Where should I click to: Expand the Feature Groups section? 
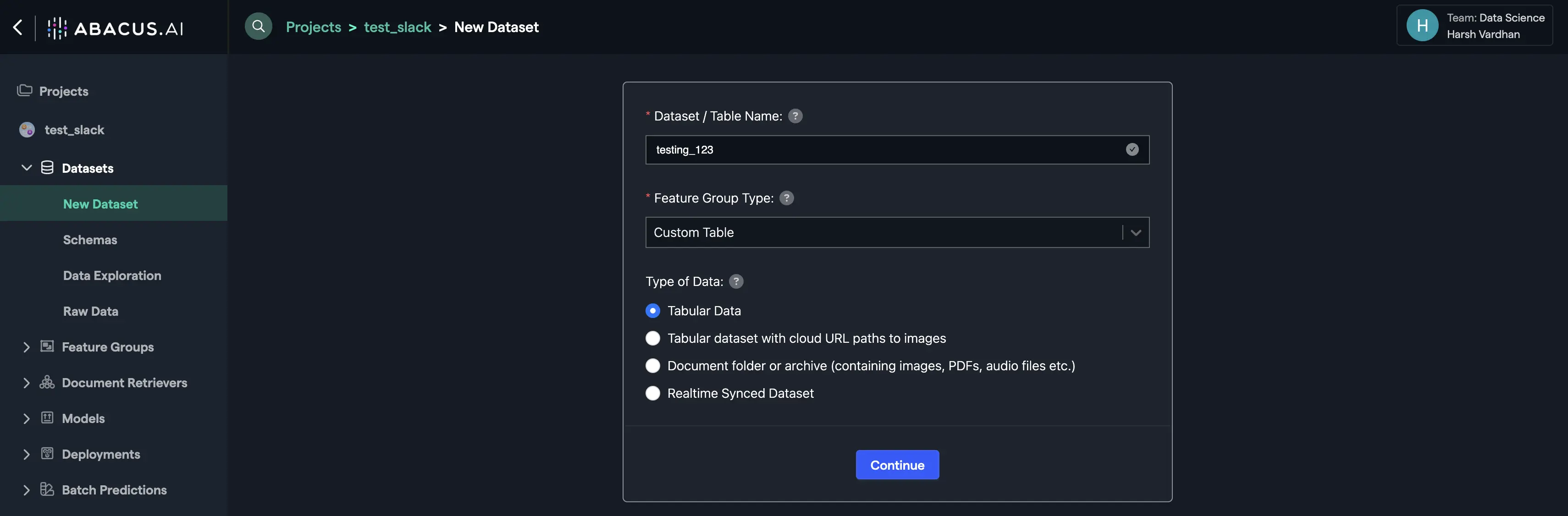click(26, 346)
